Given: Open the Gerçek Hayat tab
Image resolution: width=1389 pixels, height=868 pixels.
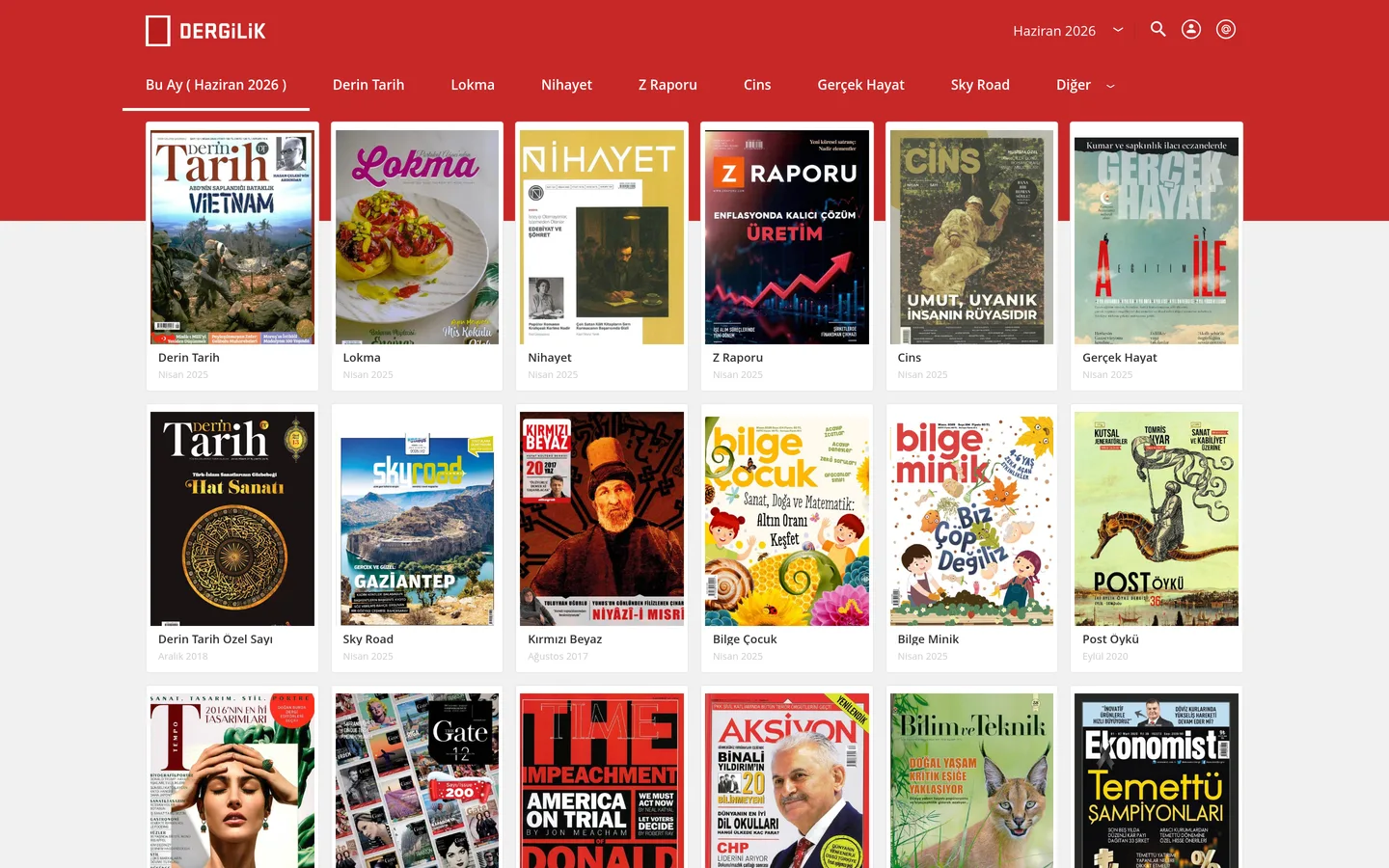Looking at the screenshot, I should [x=860, y=85].
